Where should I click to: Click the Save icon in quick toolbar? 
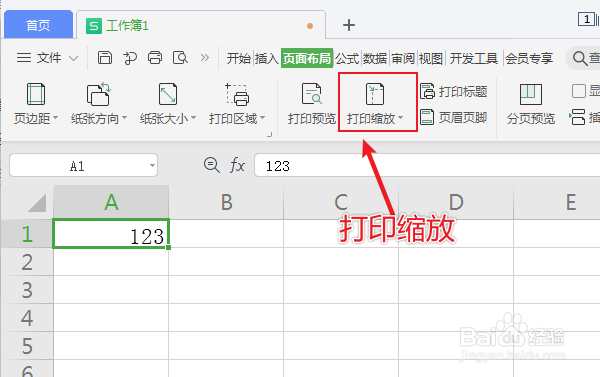point(104,58)
